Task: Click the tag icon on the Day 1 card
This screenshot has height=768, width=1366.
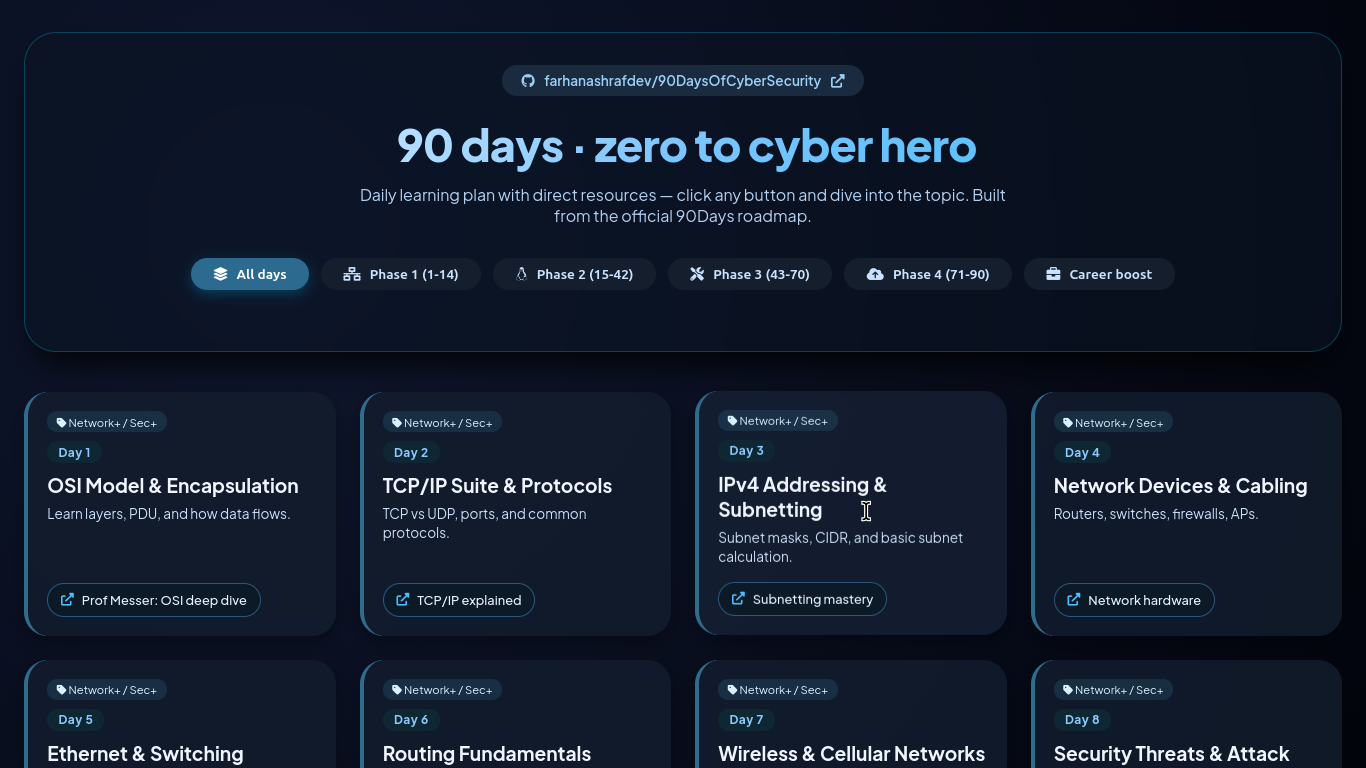Action: [x=61, y=423]
